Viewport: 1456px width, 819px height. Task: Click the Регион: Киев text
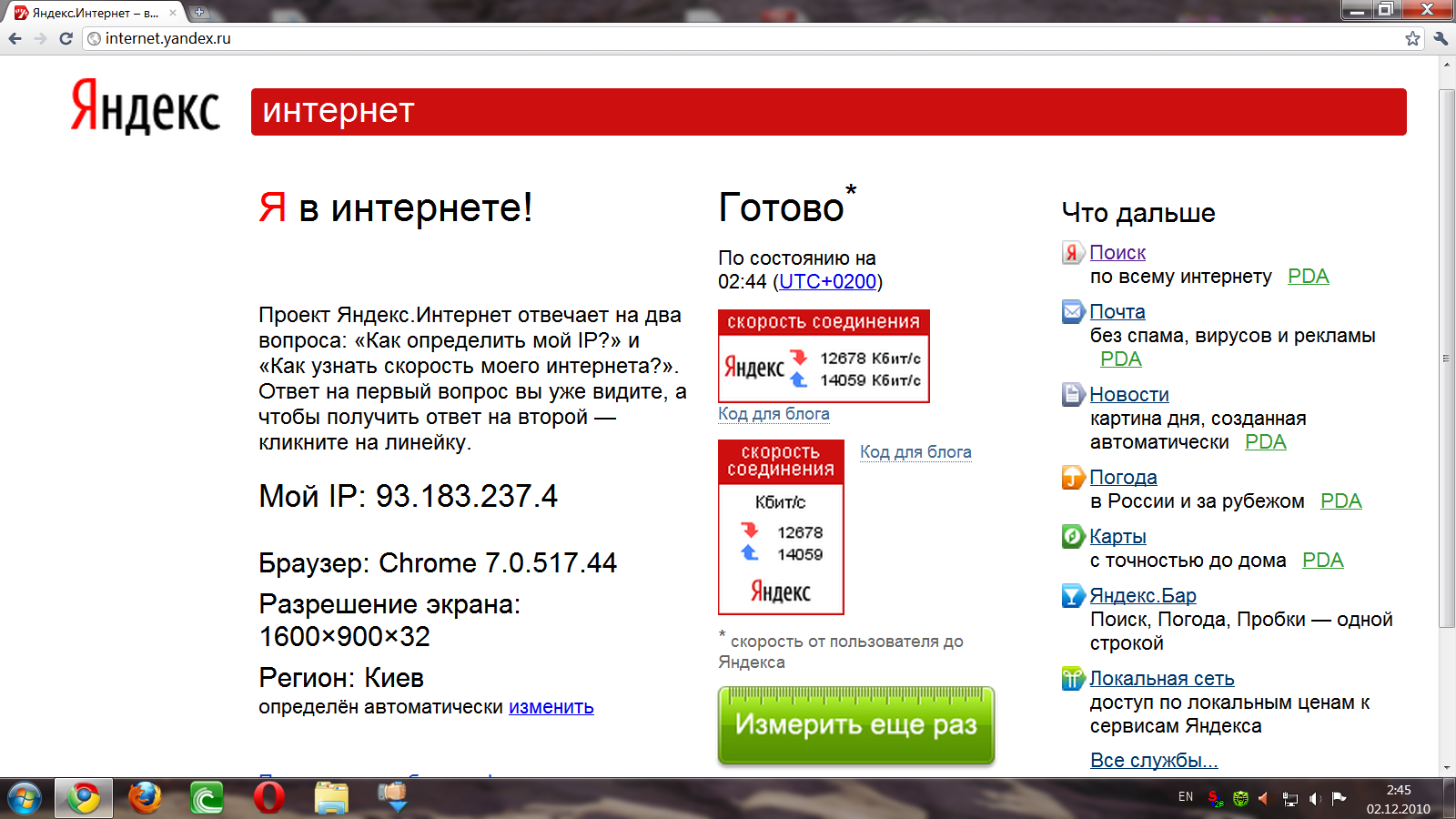click(341, 678)
